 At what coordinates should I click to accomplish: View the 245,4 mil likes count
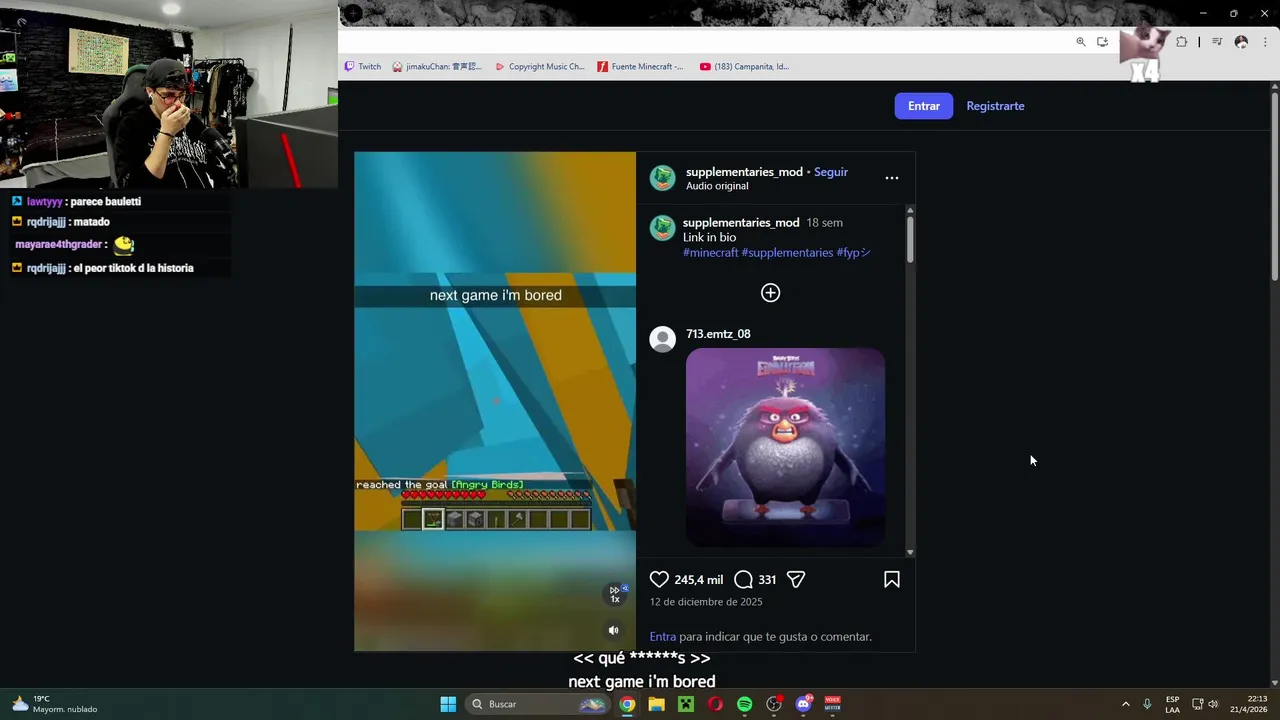pyautogui.click(x=698, y=580)
